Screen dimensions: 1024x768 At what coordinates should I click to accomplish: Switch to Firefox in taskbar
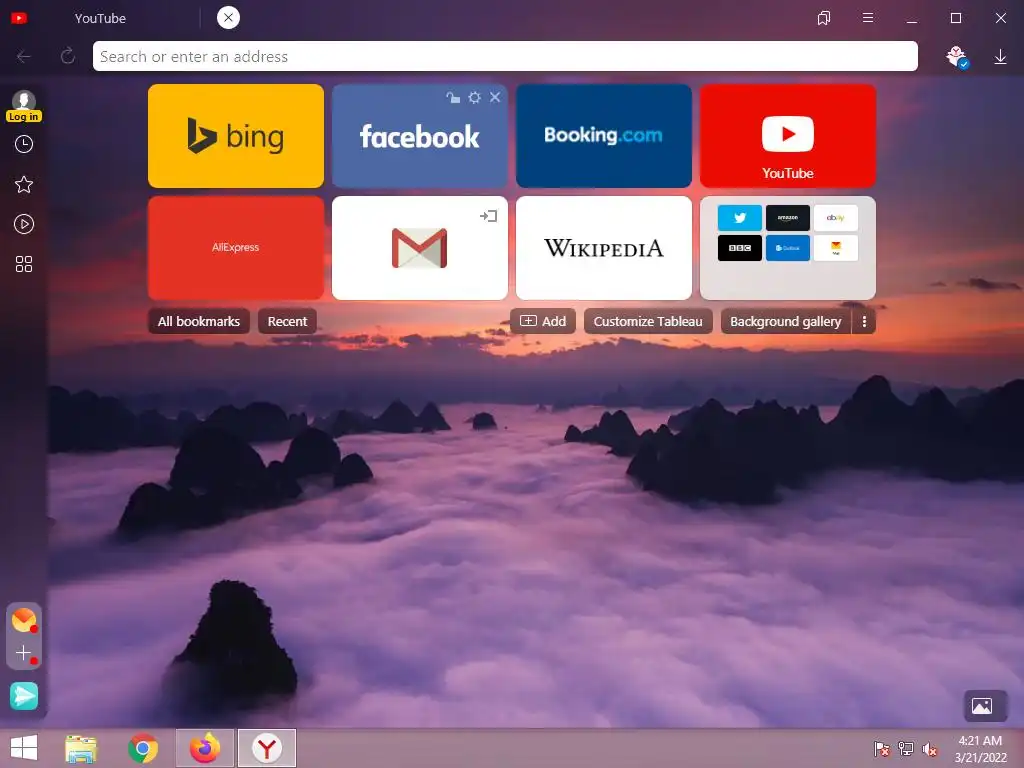click(204, 748)
